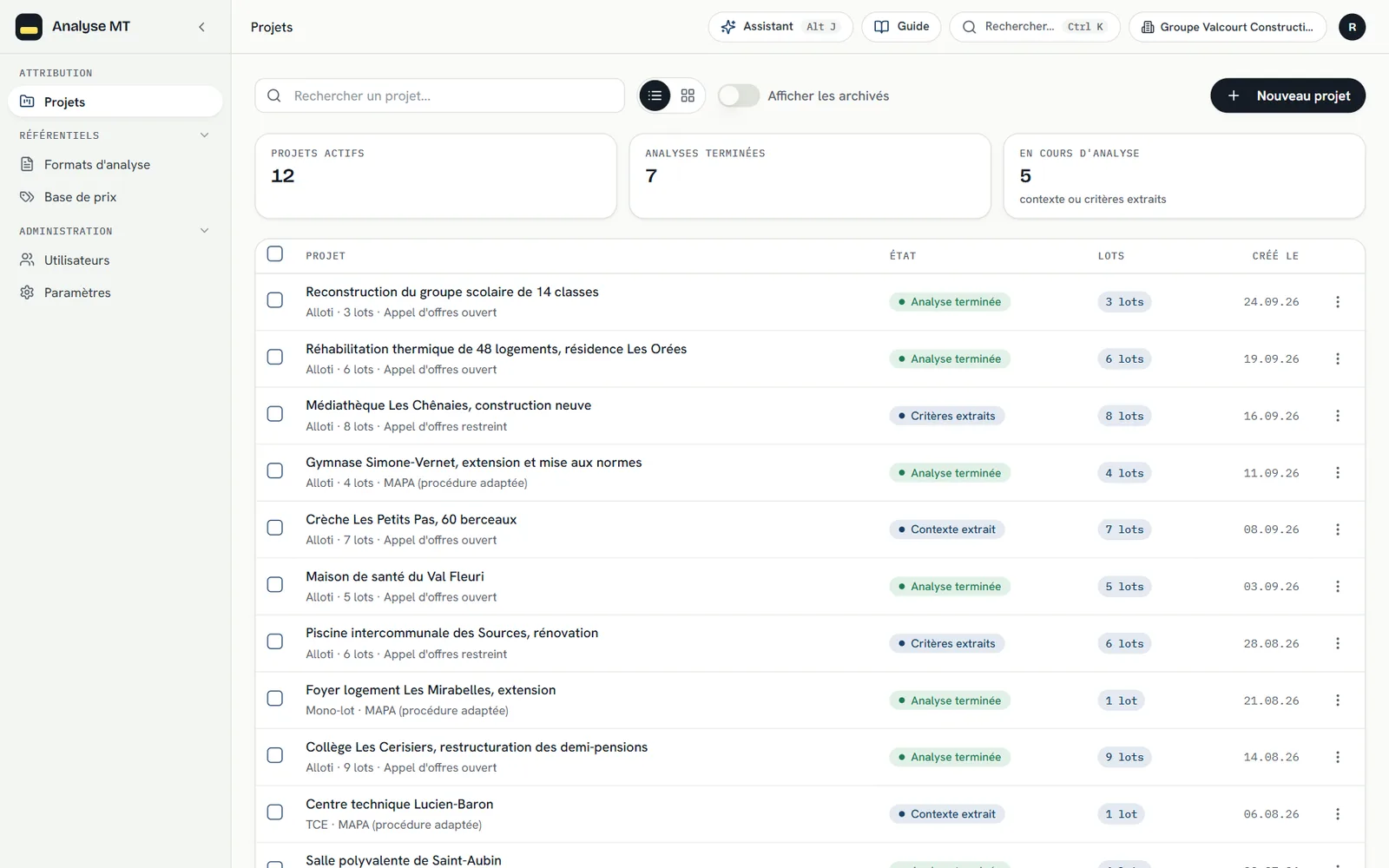Click Contexte extrait badge for Centre technique

click(x=946, y=814)
